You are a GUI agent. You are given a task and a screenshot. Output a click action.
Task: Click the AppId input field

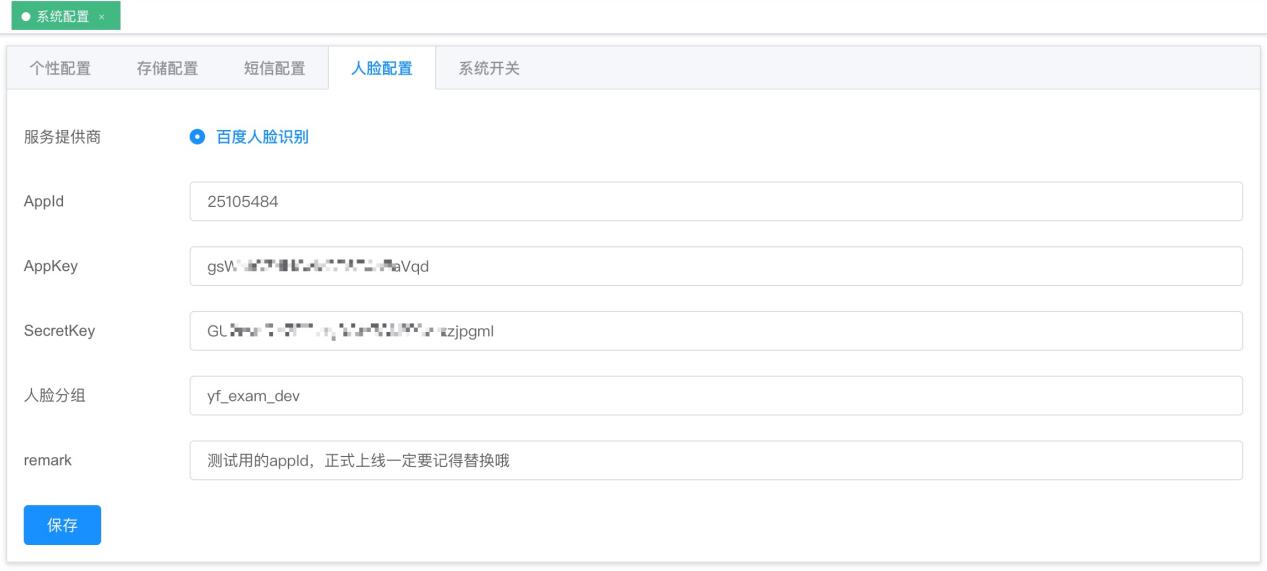716,201
